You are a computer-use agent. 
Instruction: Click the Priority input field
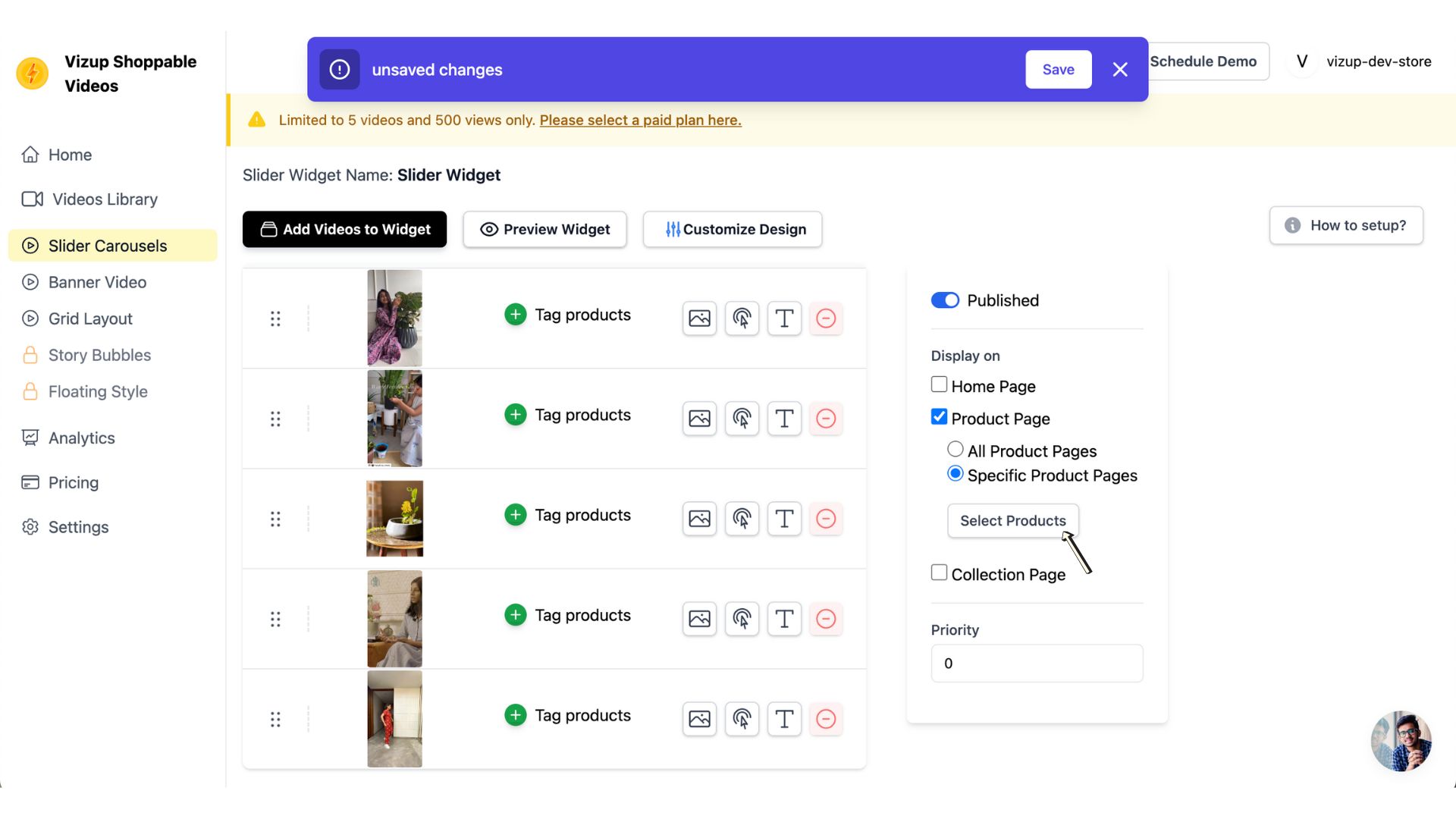pyautogui.click(x=1036, y=663)
